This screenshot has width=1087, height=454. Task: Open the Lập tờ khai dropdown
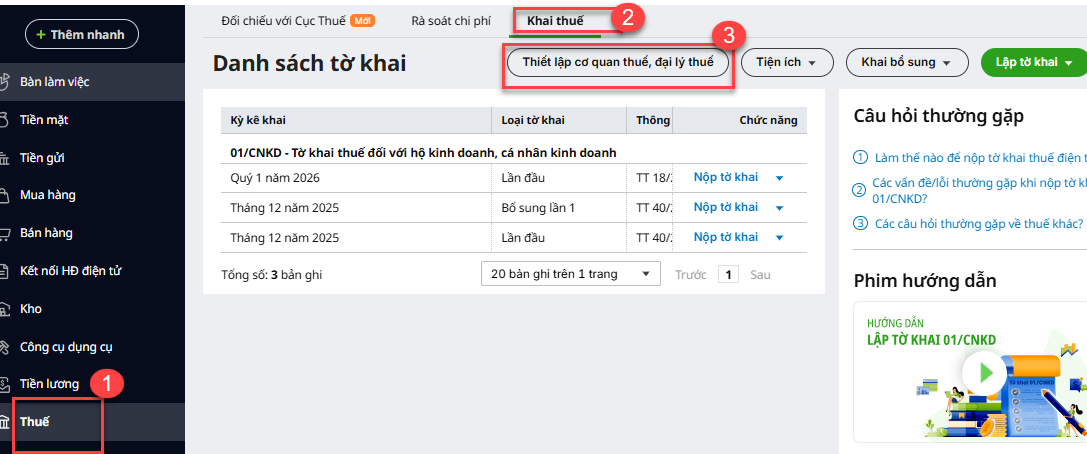tap(1033, 62)
